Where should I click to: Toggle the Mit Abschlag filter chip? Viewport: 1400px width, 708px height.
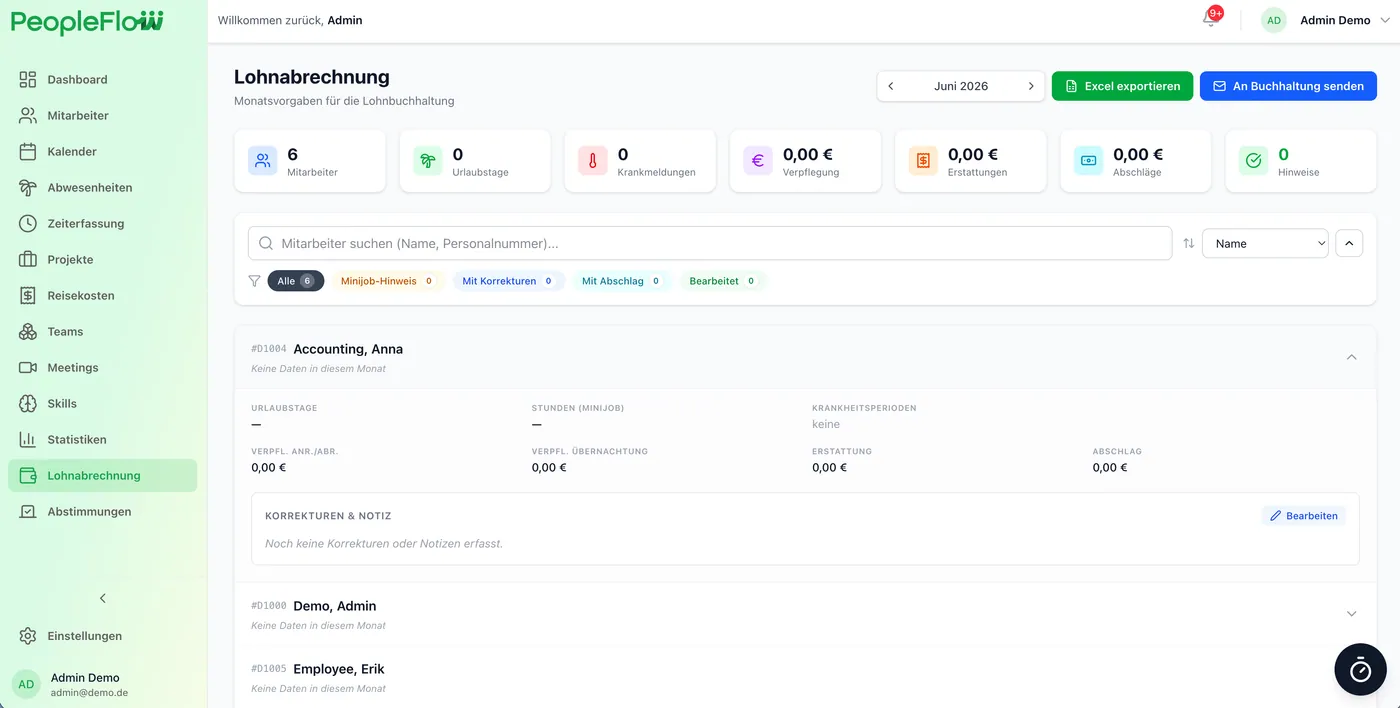pos(622,281)
